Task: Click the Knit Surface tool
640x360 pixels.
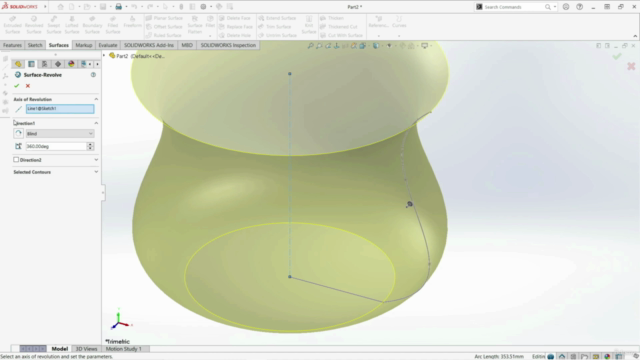Action: (309, 25)
